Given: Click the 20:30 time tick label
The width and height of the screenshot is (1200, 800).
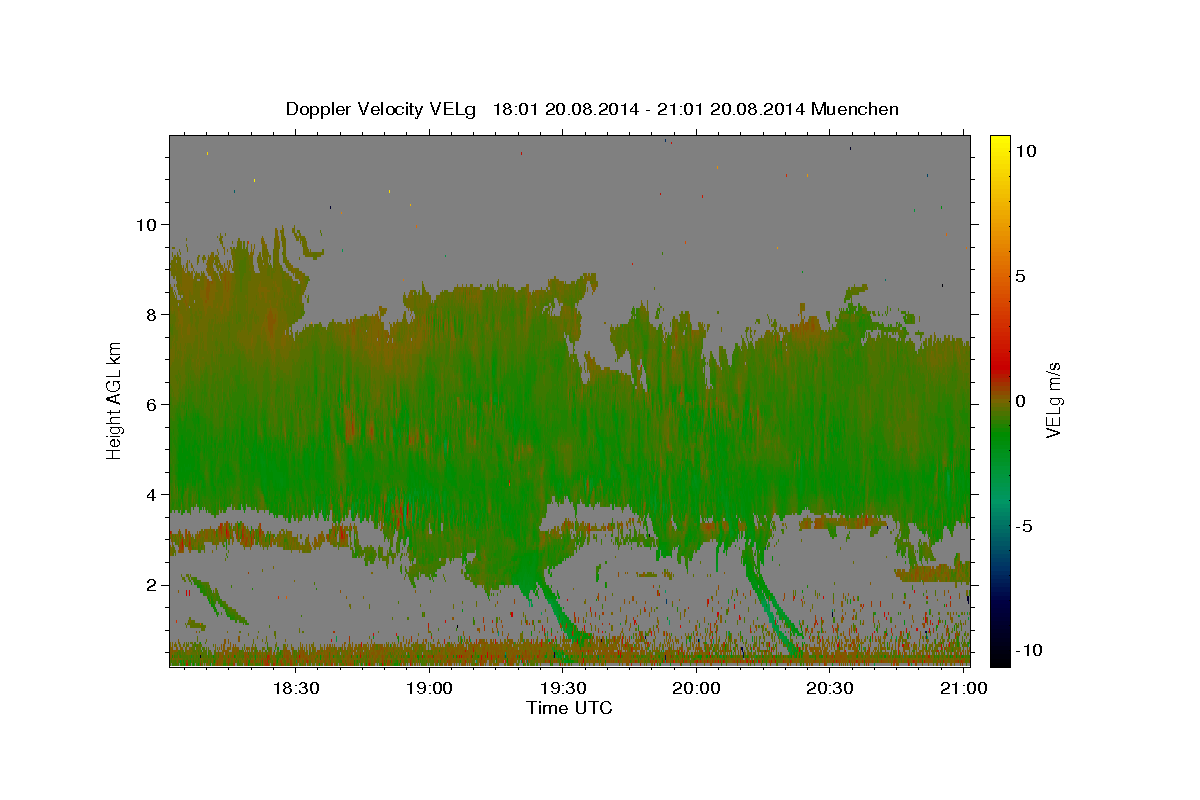Looking at the screenshot, I should (830, 689).
